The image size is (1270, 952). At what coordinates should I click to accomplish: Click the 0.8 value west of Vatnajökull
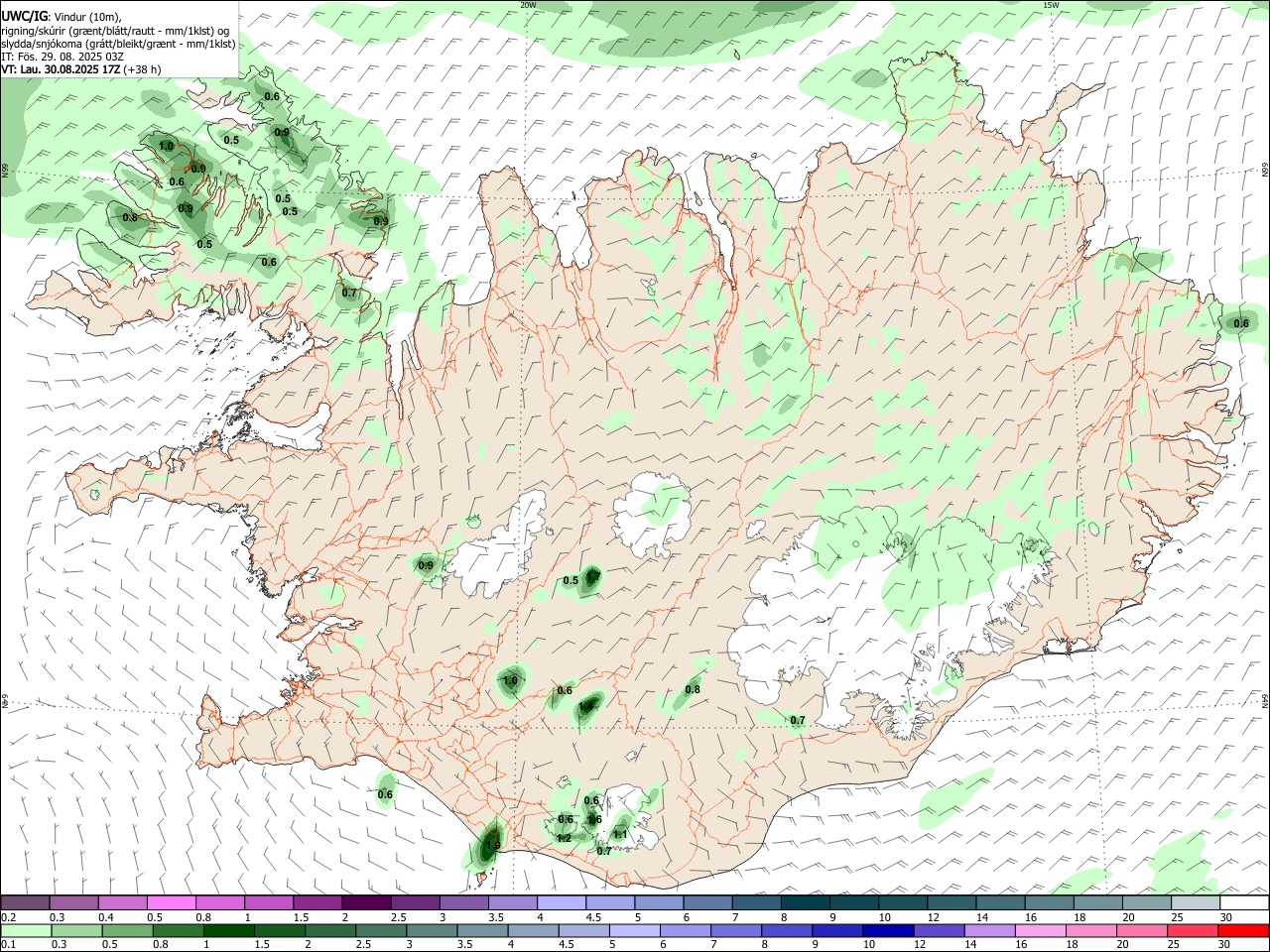[693, 689]
